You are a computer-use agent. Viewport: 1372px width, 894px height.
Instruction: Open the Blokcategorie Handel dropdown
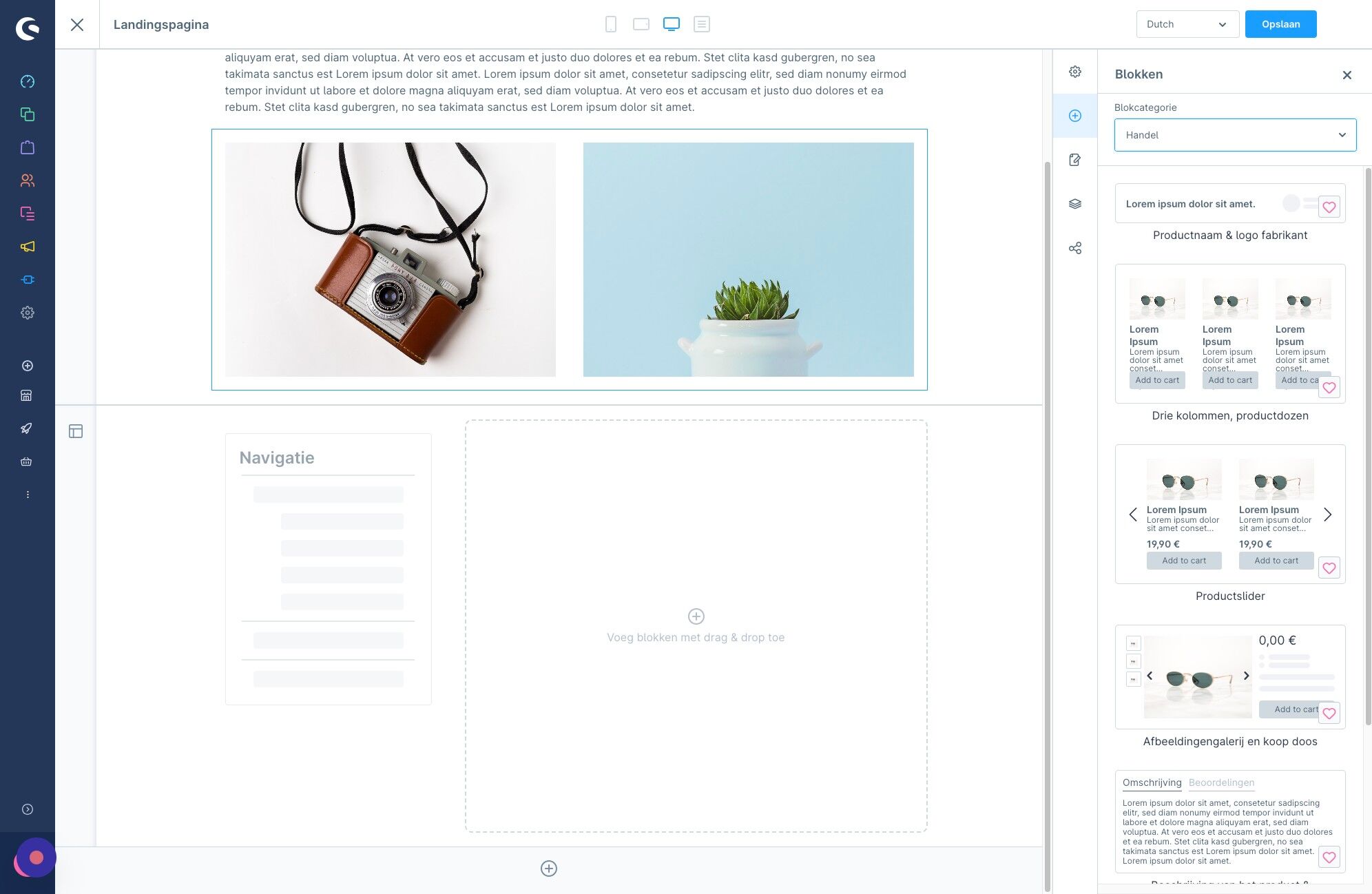[x=1236, y=135]
